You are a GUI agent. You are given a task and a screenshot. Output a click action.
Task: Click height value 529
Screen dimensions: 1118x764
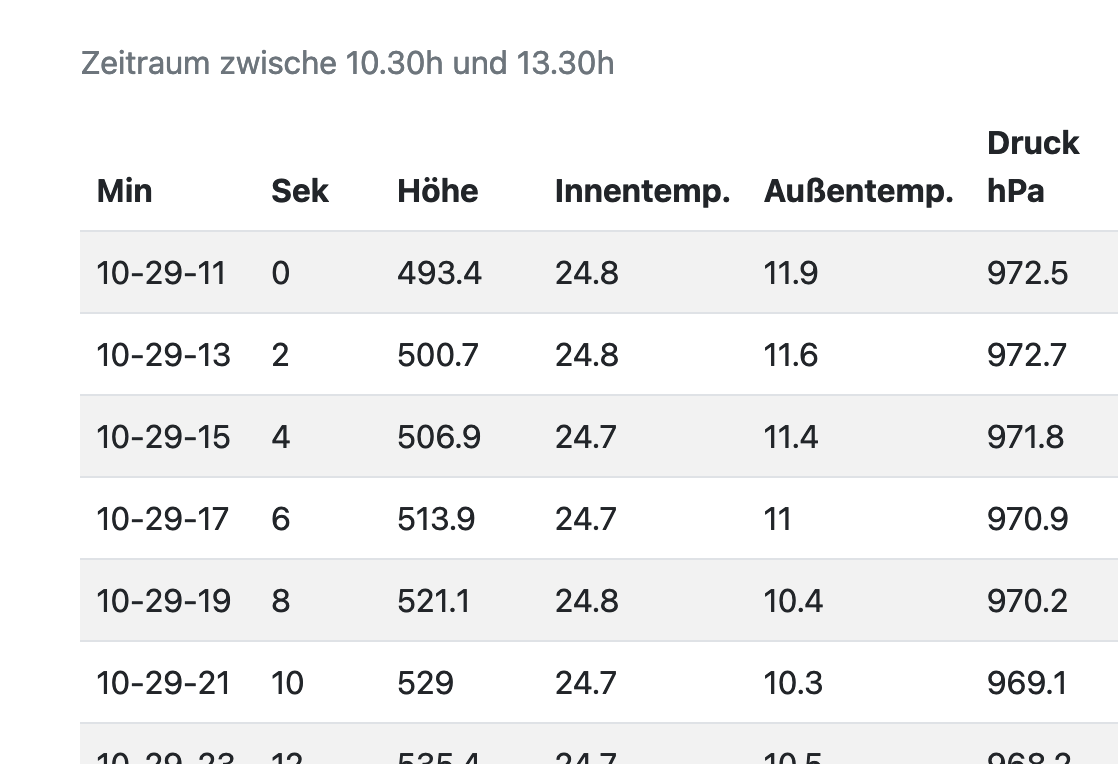point(425,683)
